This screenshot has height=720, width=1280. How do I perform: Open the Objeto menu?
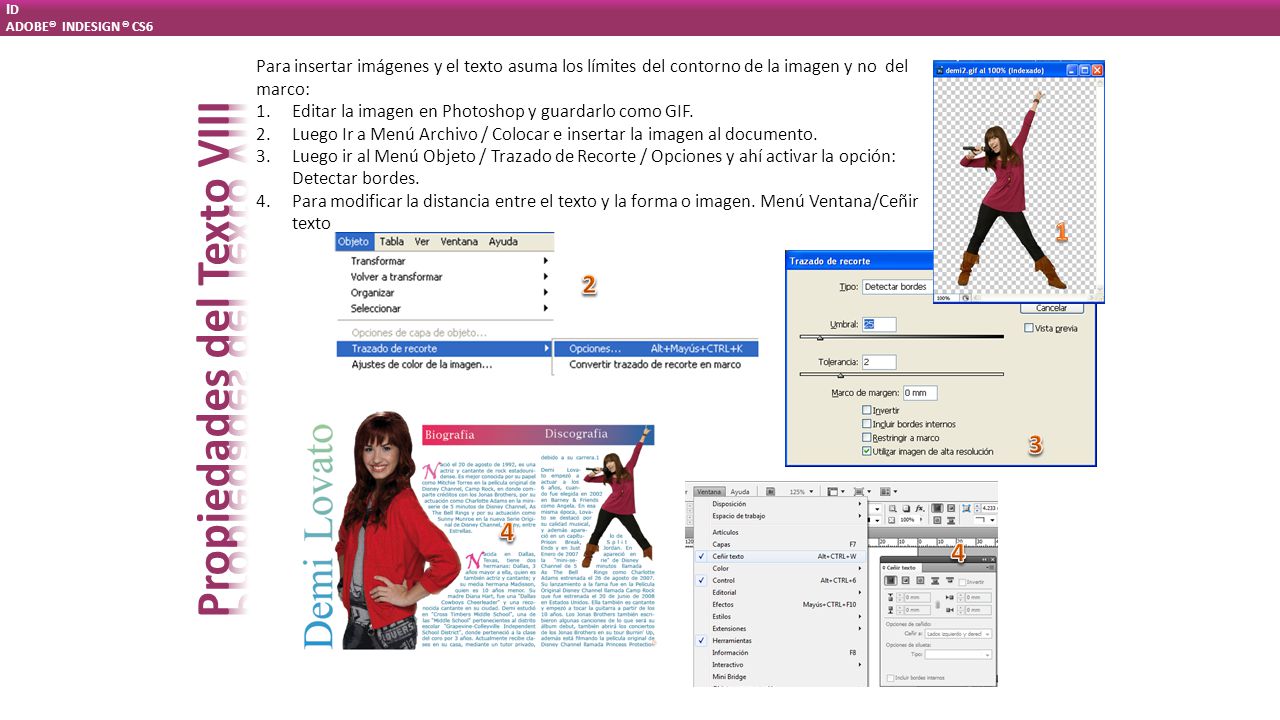353,242
